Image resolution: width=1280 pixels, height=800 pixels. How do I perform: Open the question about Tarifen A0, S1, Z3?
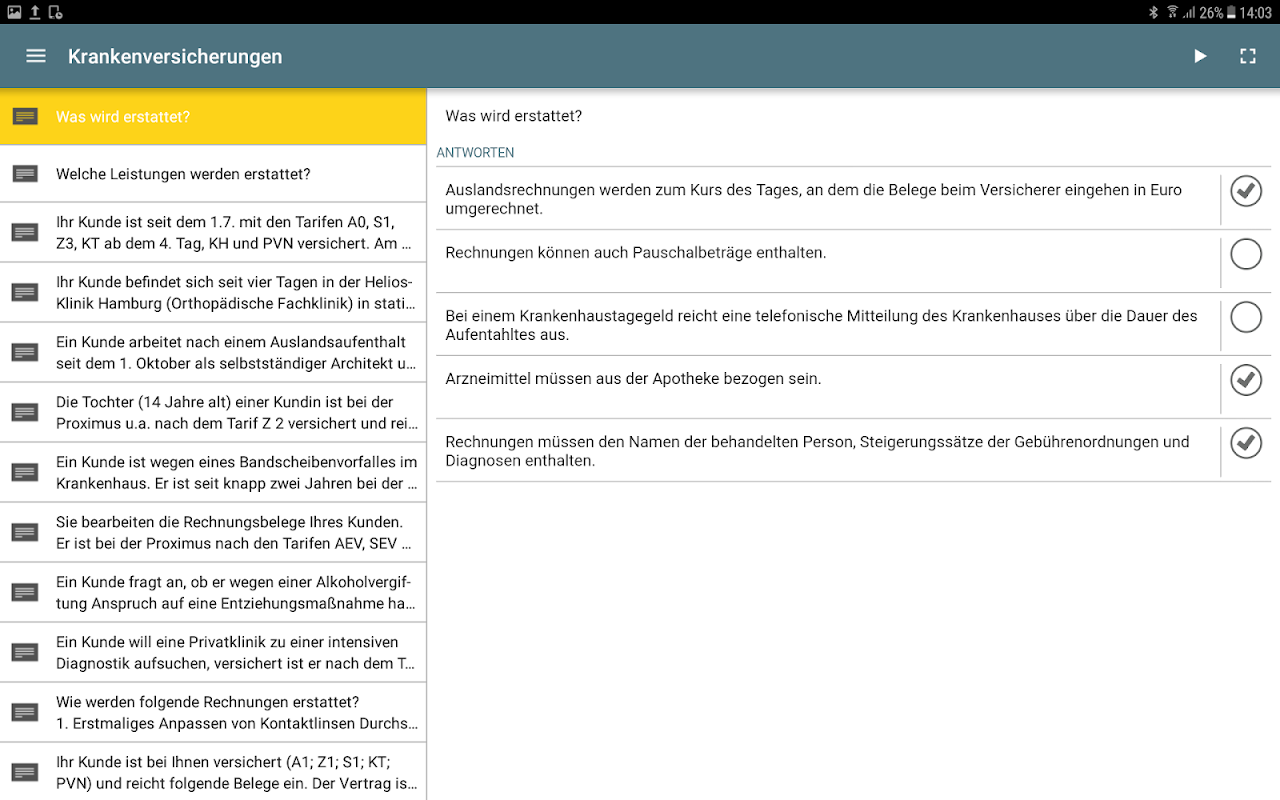click(213, 232)
